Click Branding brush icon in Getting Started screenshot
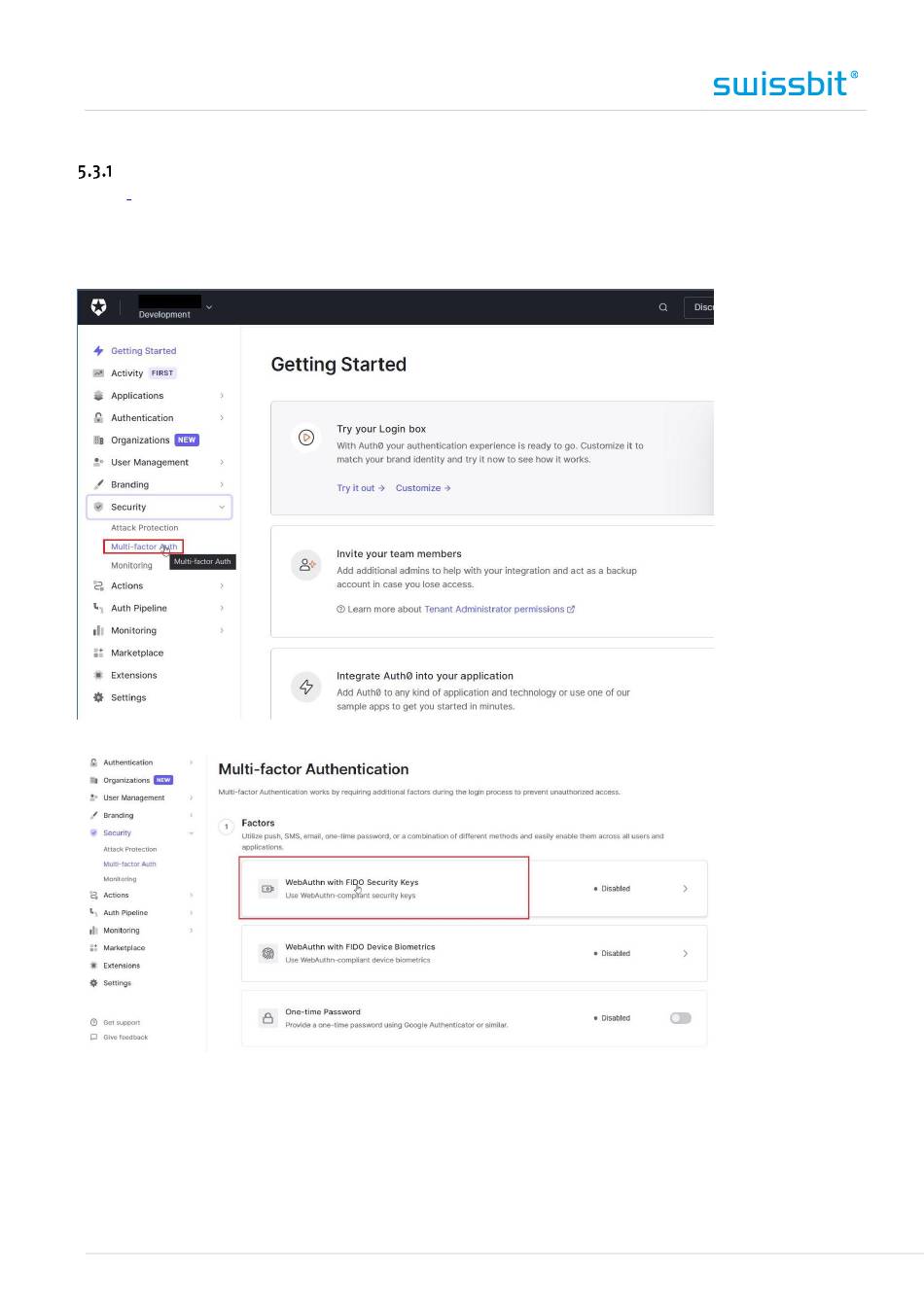Viewport: 924px width, 1307px height. (98, 484)
